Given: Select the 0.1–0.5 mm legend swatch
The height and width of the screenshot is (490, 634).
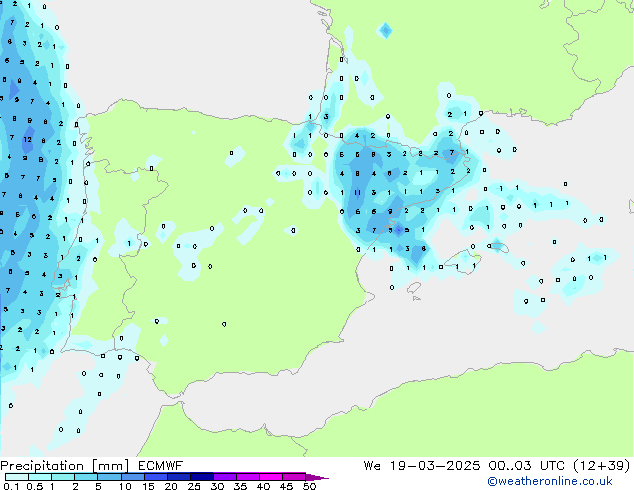Looking at the screenshot, I should click(x=17, y=477).
